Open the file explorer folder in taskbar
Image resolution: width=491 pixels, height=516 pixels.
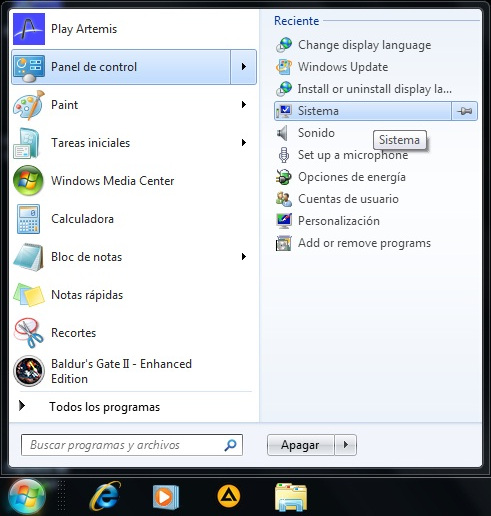291,497
